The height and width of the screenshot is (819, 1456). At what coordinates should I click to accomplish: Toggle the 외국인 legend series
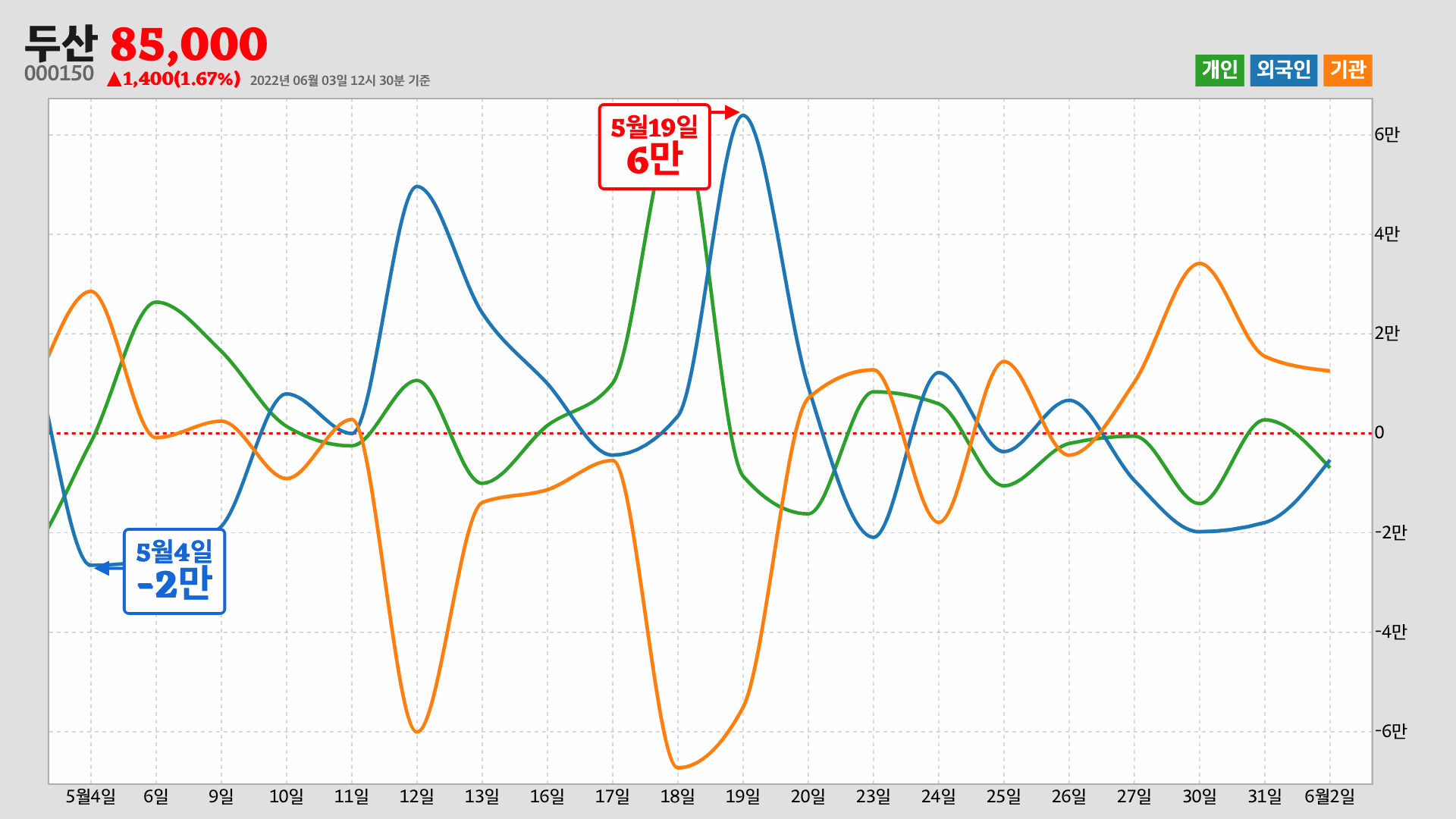pyautogui.click(x=1283, y=71)
